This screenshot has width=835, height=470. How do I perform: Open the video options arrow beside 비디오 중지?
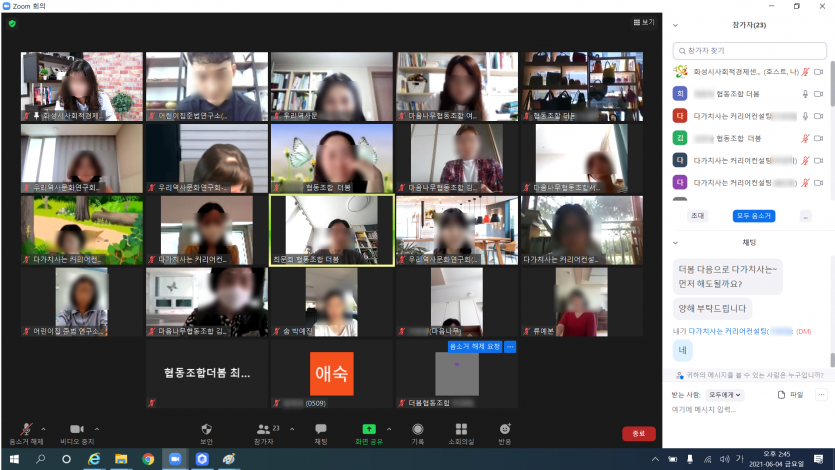click(97, 429)
